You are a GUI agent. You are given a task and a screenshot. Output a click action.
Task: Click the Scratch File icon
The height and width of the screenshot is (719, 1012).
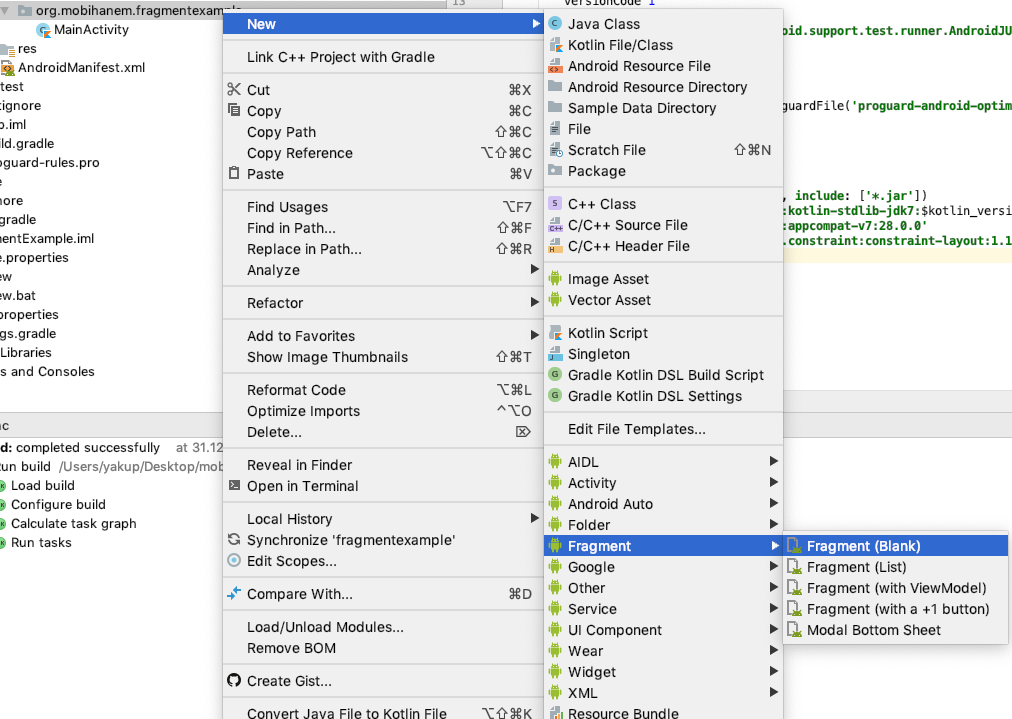(555, 150)
